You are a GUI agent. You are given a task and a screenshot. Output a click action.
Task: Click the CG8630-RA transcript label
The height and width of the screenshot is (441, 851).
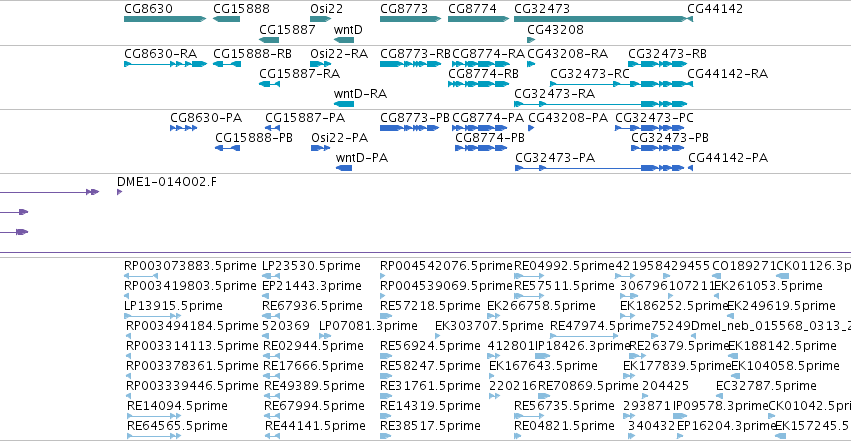point(160,54)
